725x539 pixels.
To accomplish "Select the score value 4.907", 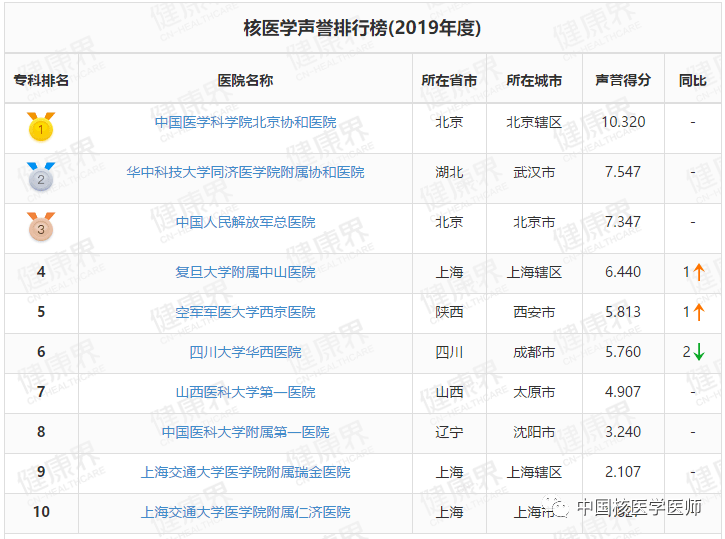I will [623, 392].
